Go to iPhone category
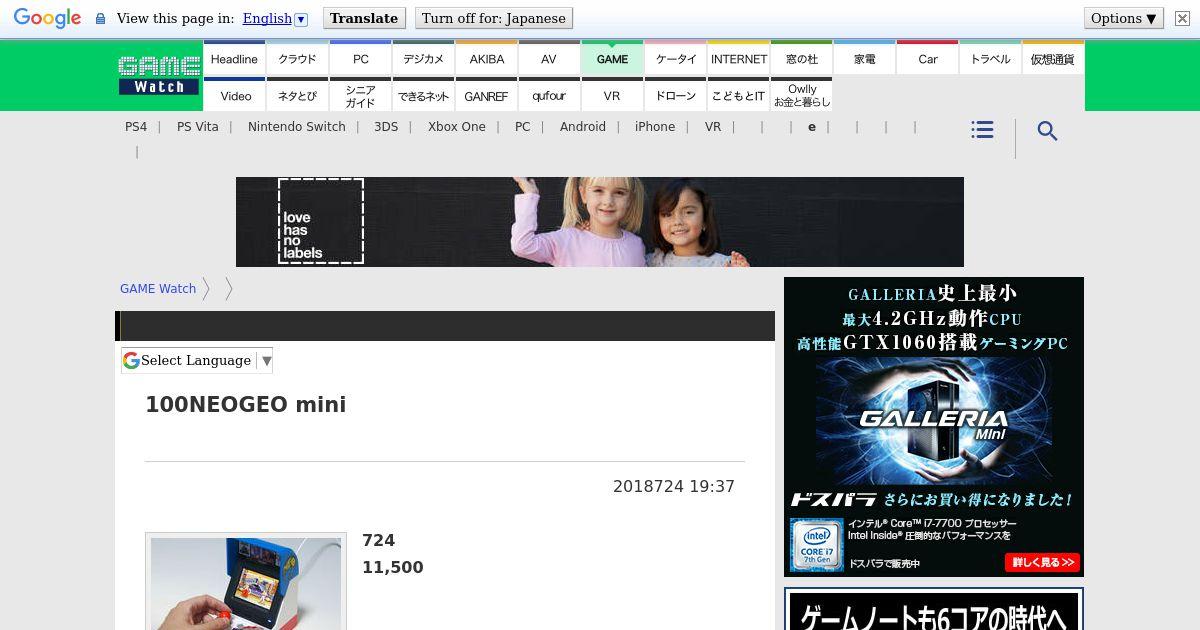 point(655,127)
